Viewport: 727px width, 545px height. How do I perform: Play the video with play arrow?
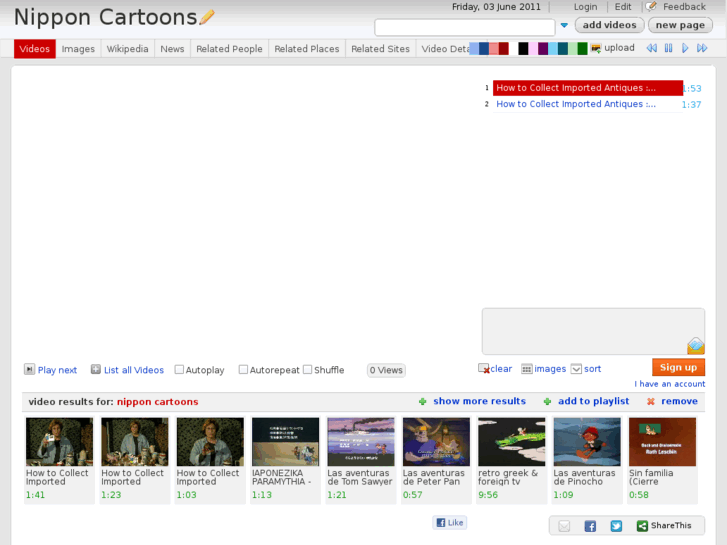click(685, 48)
